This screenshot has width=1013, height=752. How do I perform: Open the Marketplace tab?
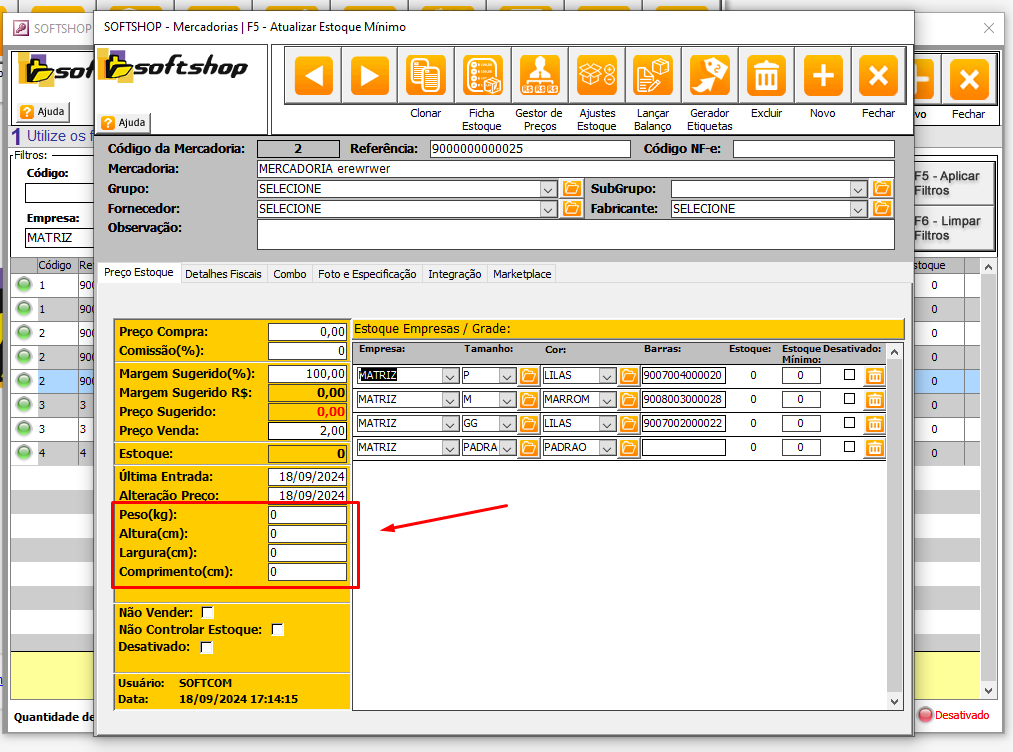pos(521,274)
